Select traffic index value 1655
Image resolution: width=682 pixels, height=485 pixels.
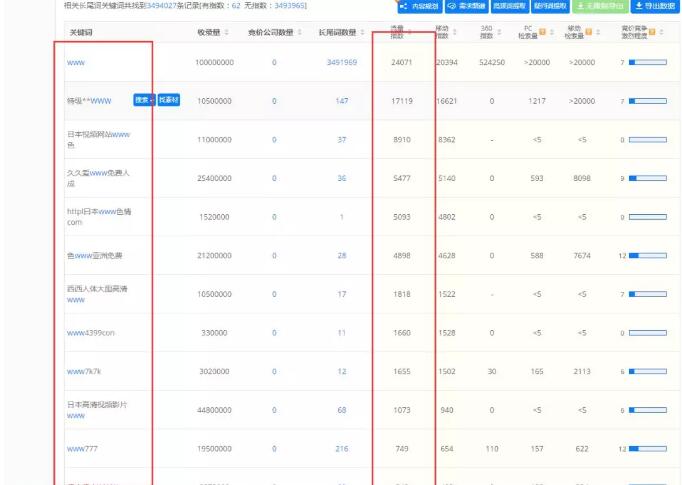click(401, 371)
